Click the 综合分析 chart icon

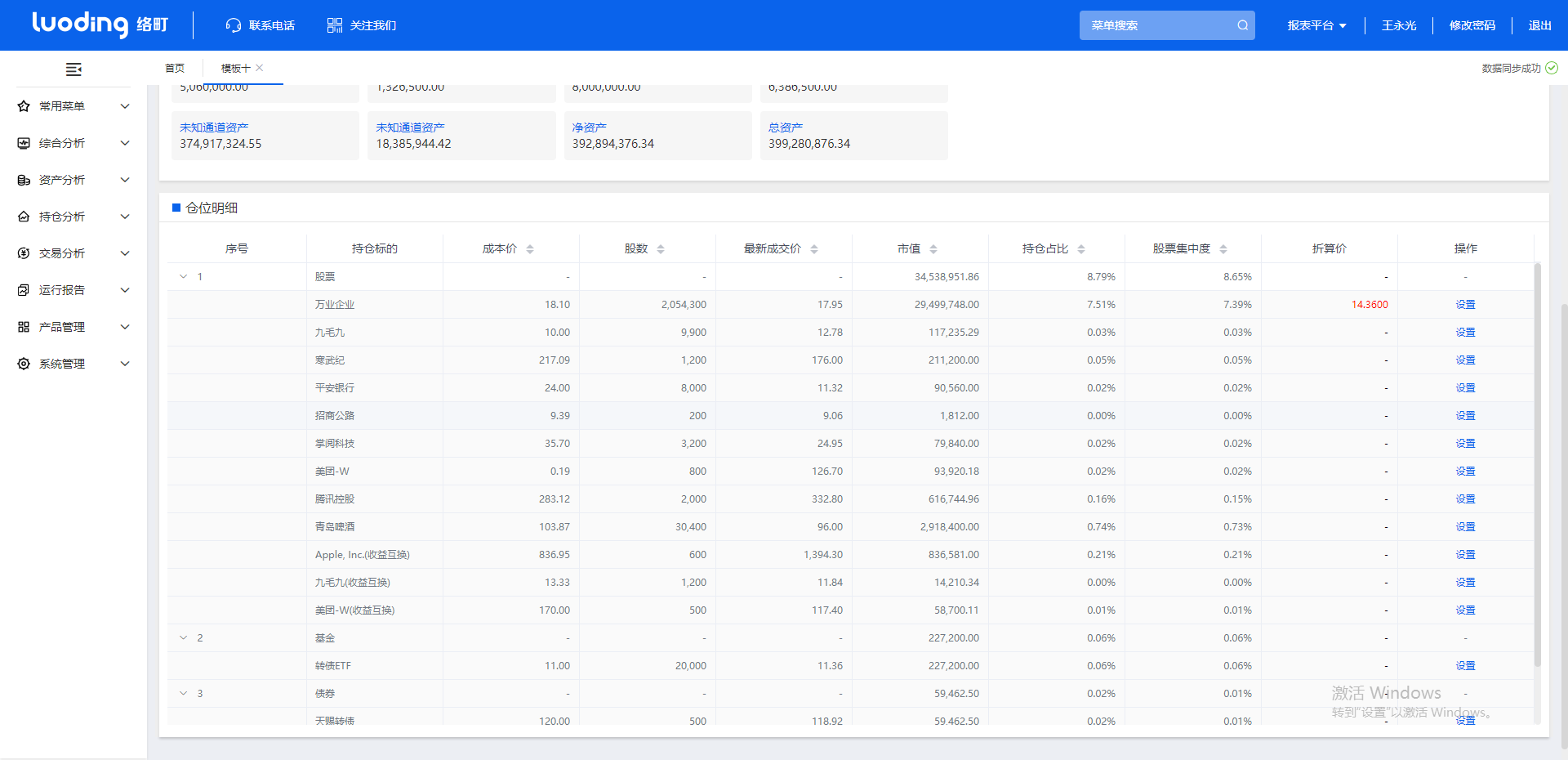coord(24,143)
